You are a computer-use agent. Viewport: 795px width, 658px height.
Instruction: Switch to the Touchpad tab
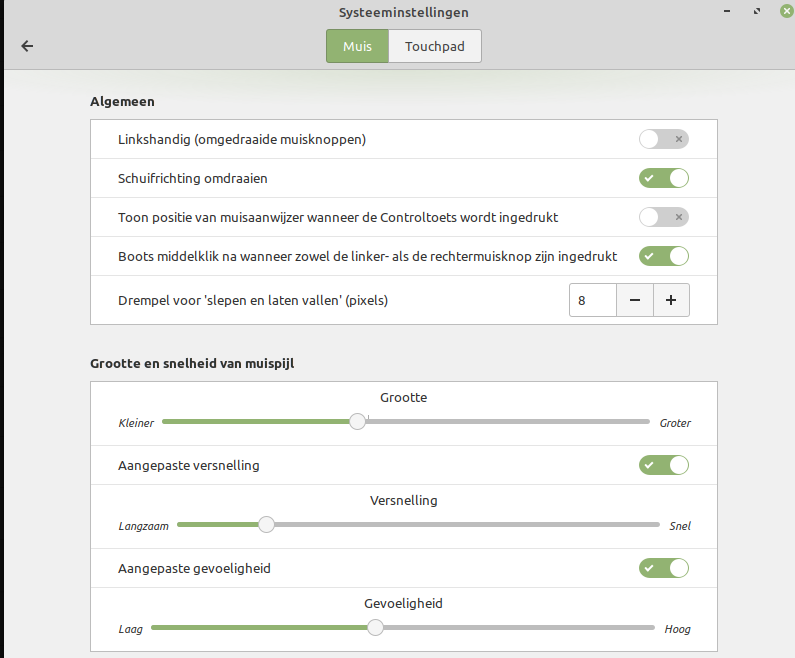coord(434,46)
